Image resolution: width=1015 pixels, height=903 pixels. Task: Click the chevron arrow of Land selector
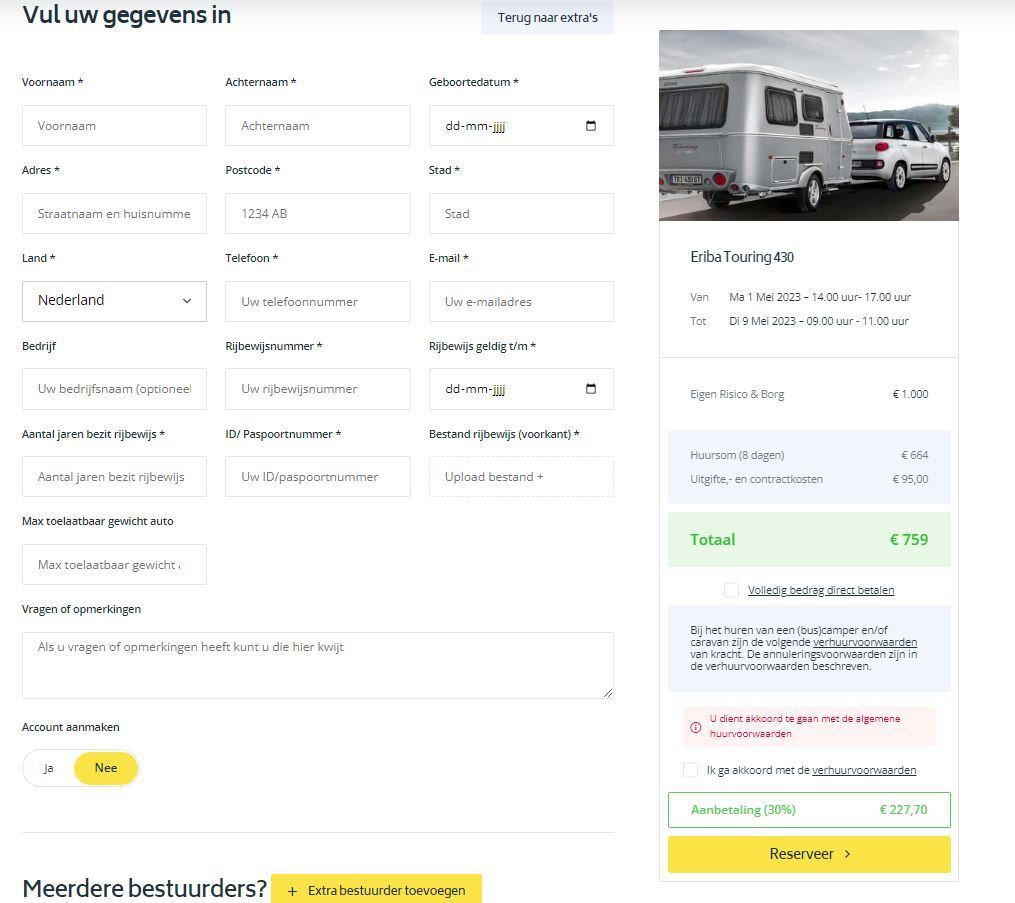(186, 301)
